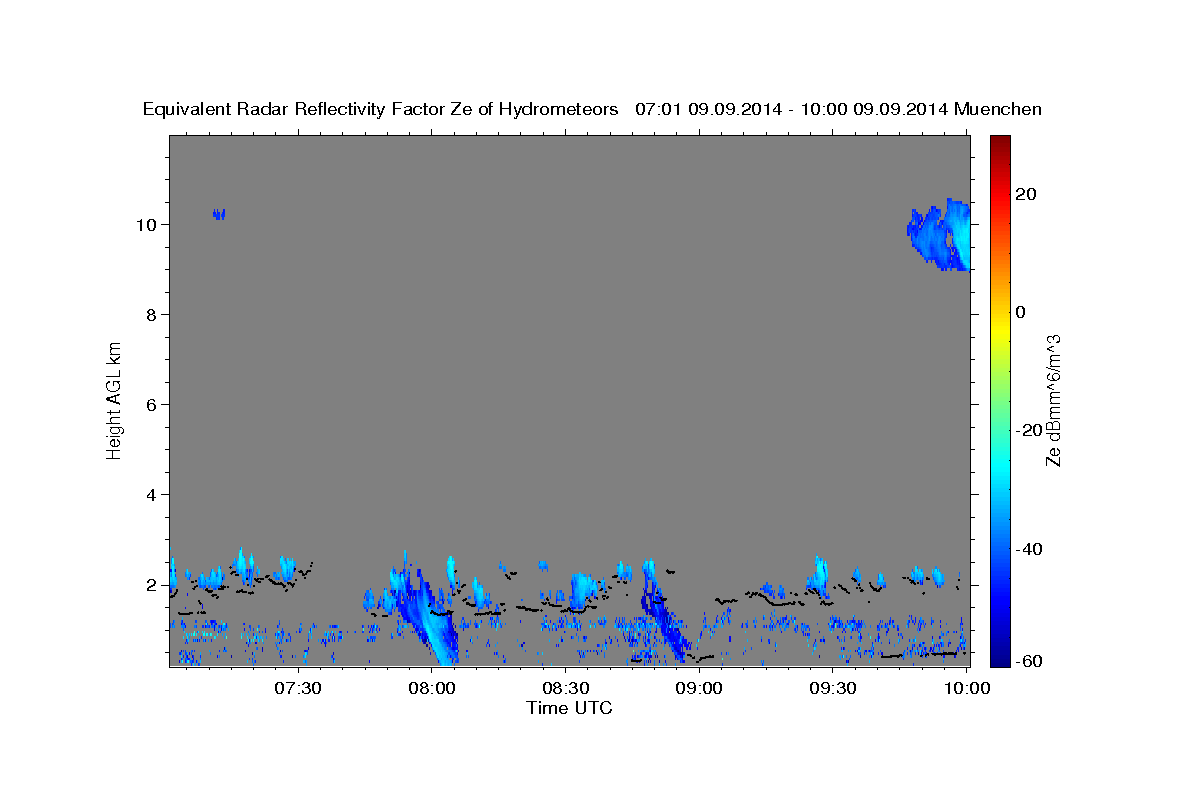Click the height tick label '10'
The width and height of the screenshot is (1200, 800).
[147, 225]
